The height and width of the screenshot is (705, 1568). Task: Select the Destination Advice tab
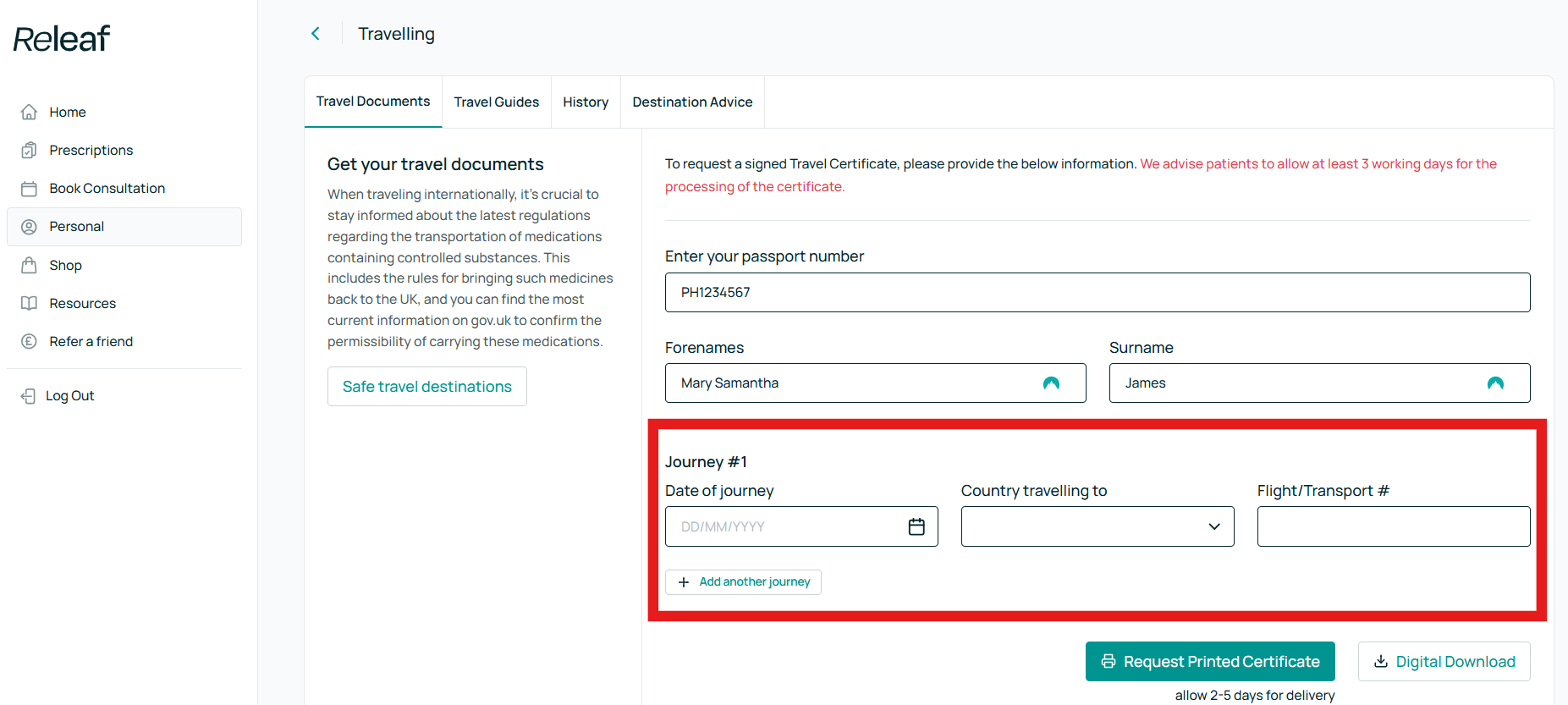[x=692, y=102]
